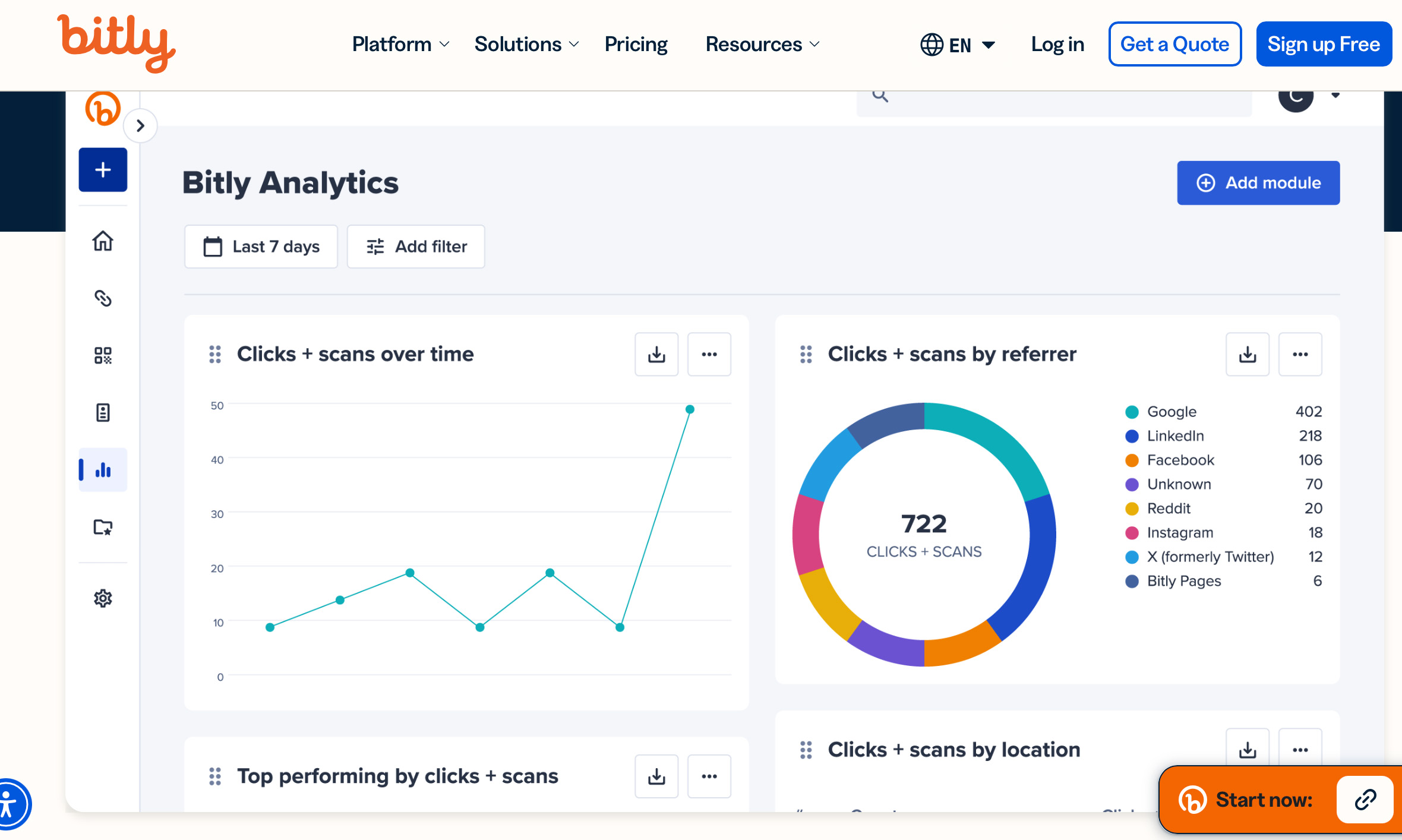Click the Reddit legend entry
This screenshot has width=1402, height=840.
coord(1223,509)
